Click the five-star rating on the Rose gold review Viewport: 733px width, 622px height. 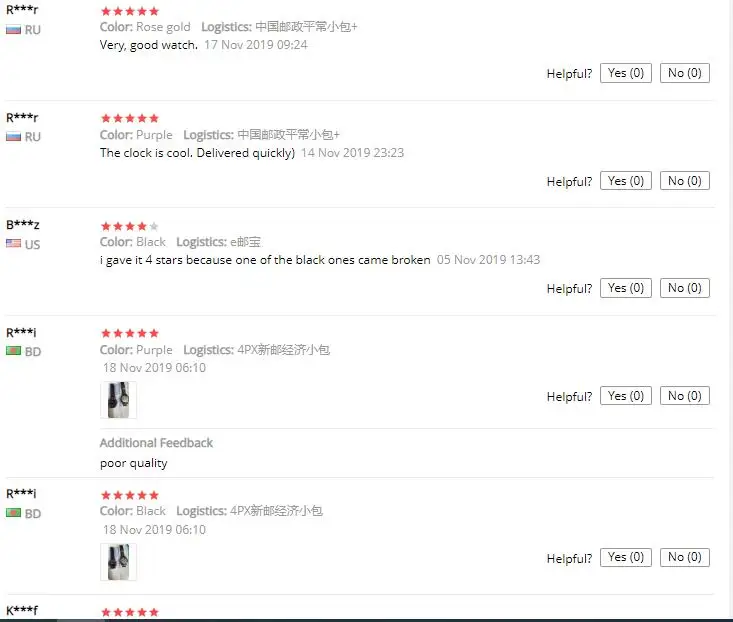pyautogui.click(x=130, y=11)
